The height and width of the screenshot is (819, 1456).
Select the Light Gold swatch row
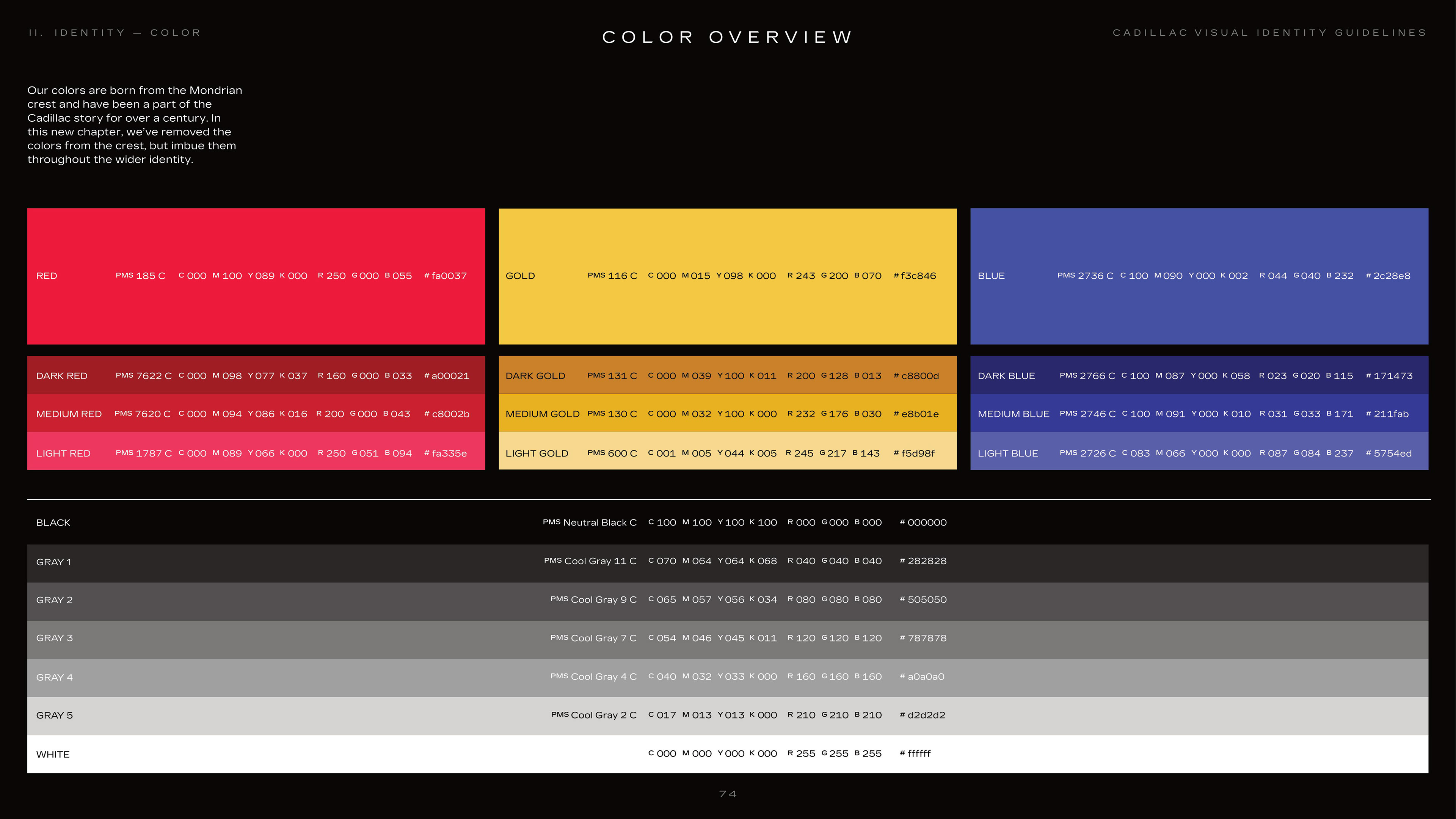point(728,452)
